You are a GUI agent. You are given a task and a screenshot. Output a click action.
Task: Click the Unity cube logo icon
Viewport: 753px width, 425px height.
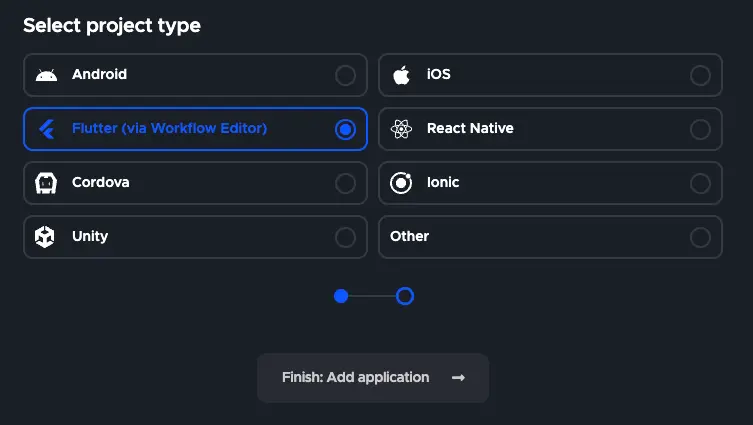point(46,237)
